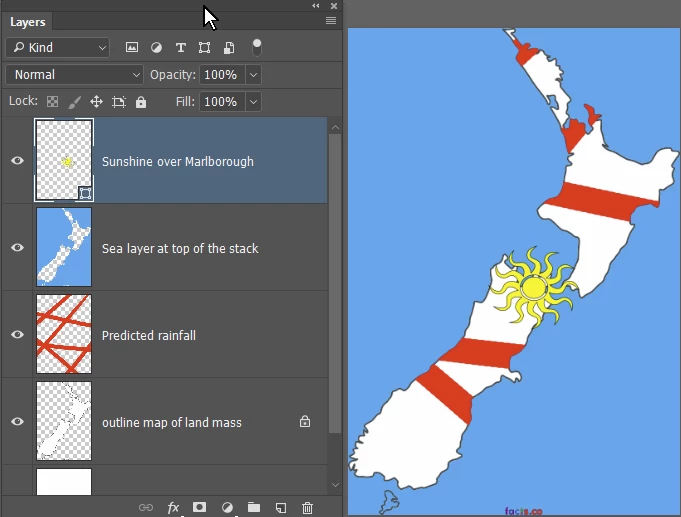Open Layers panel options menu
This screenshot has height=517, width=681.
pyautogui.click(x=331, y=20)
